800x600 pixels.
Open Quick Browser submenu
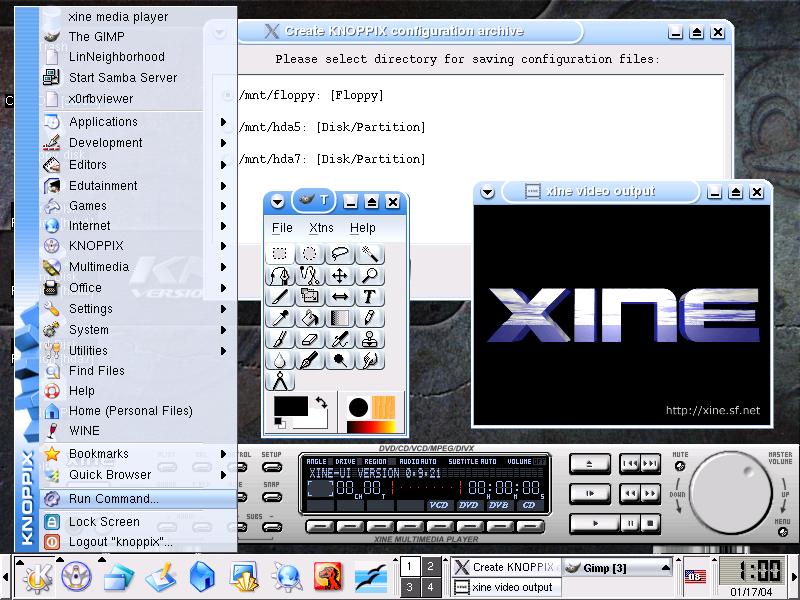tap(138, 475)
